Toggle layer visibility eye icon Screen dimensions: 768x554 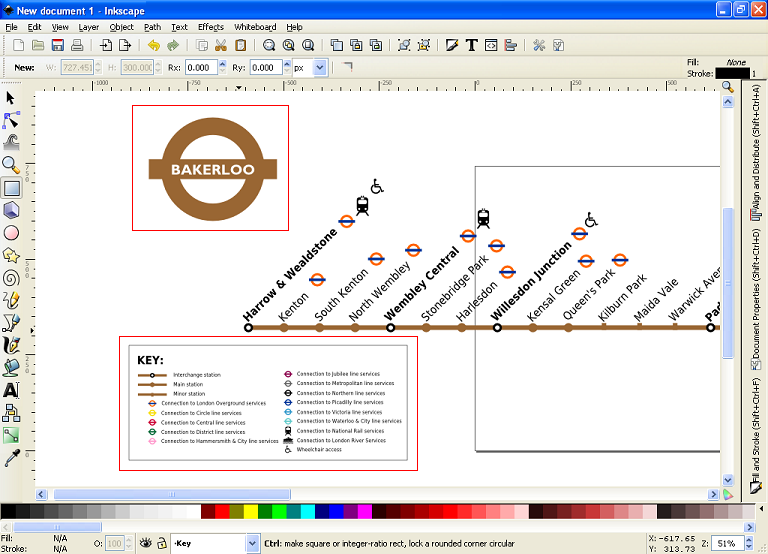(x=145, y=543)
